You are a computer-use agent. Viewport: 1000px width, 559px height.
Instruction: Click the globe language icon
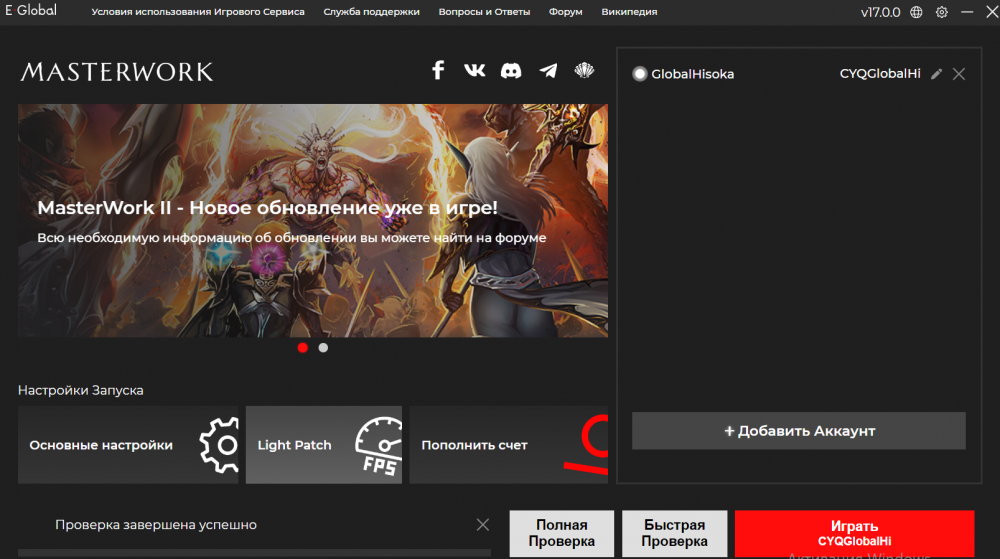(x=916, y=12)
